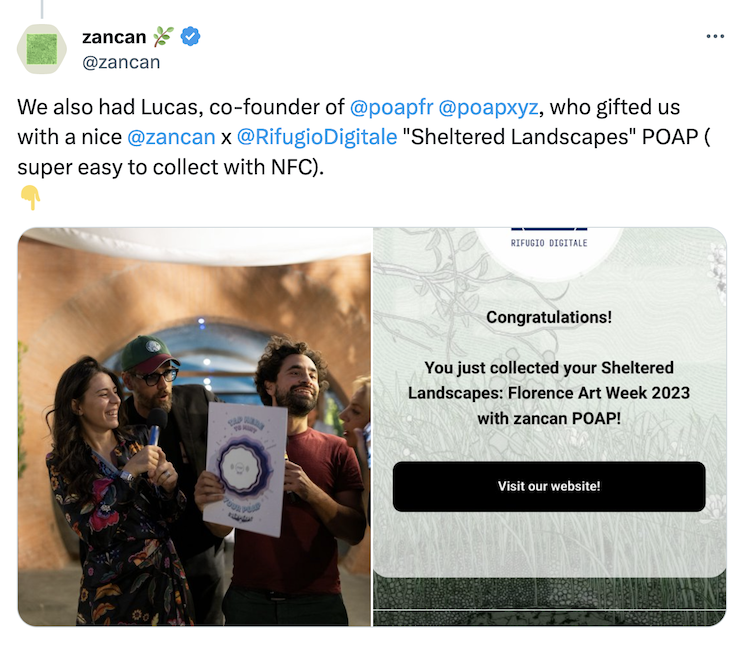Click the RIFUGIO DIGITALE caption text
Image resolution: width=746 pixels, height=650 pixels.
[x=549, y=243]
